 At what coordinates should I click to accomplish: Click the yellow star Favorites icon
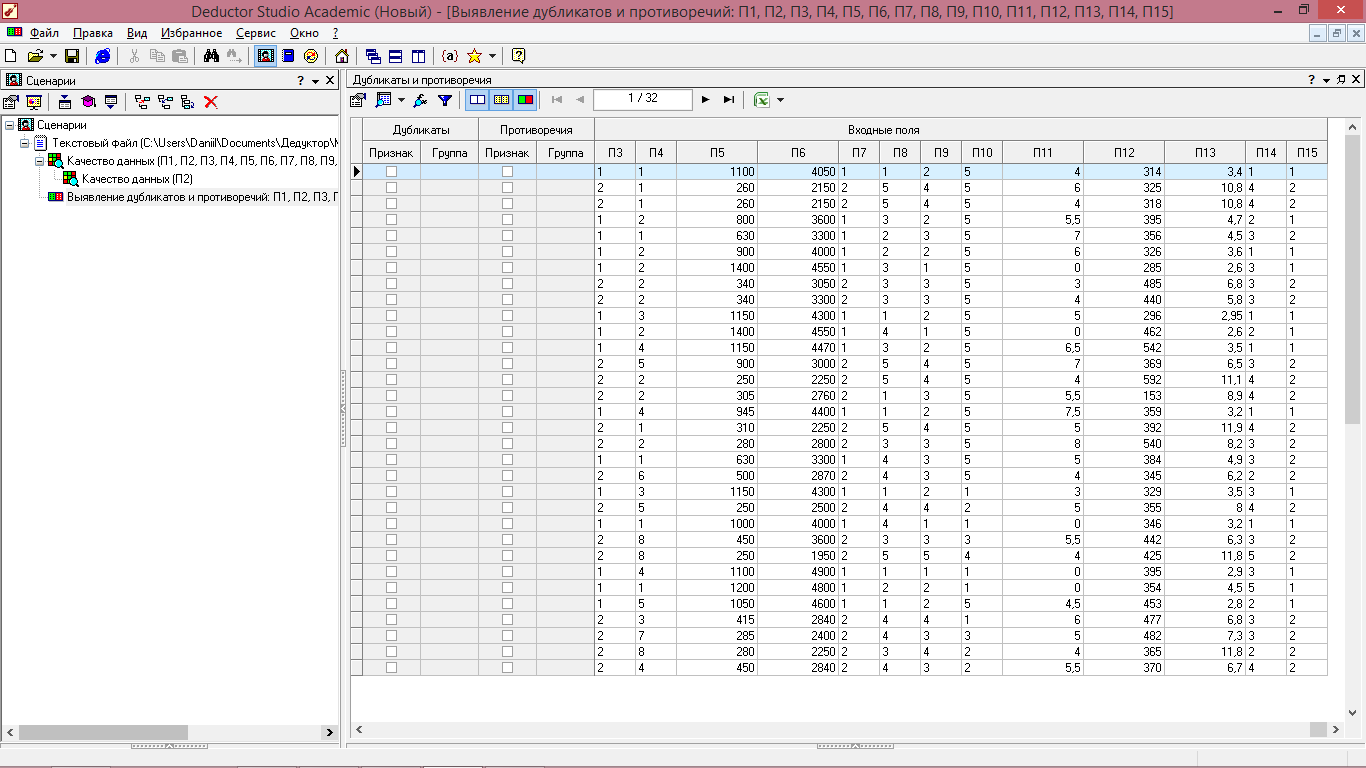pyautogui.click(x=474, y=56)
